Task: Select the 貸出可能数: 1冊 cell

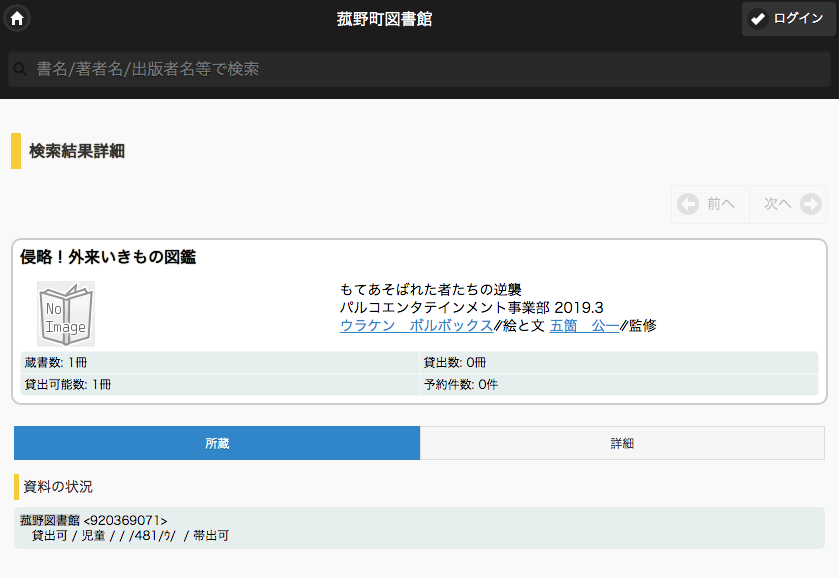Action: coord(220,384)
